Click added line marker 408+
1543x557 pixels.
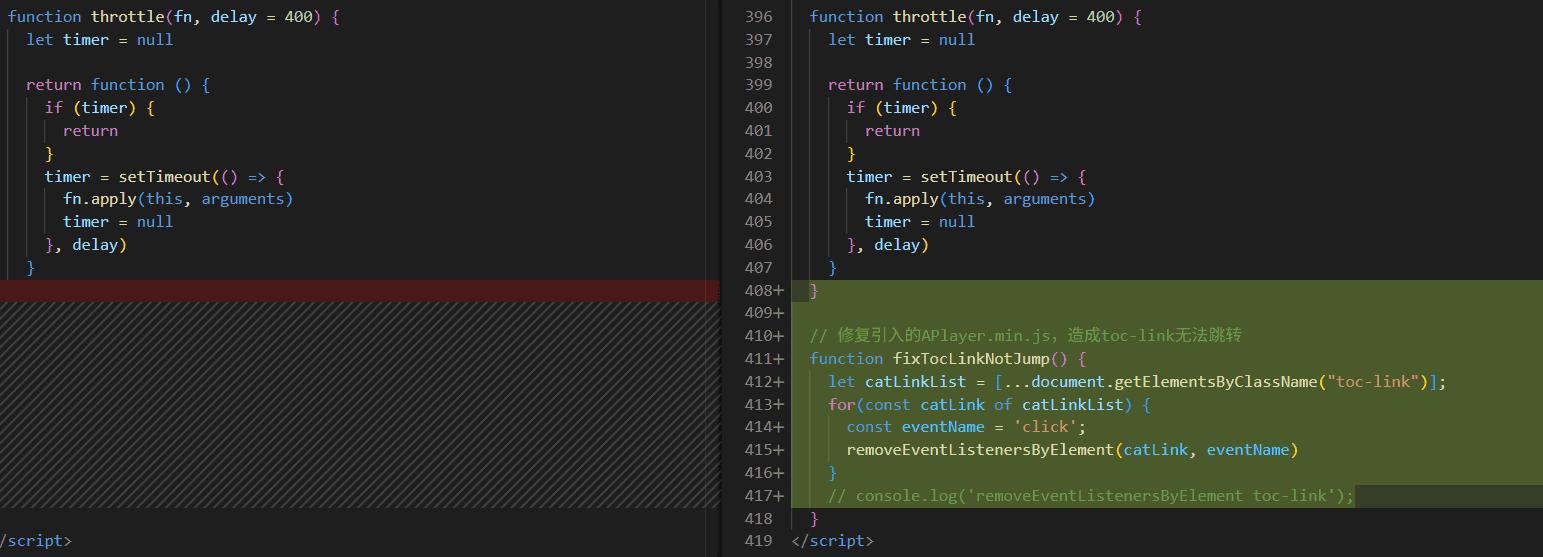tap(764, 291)
